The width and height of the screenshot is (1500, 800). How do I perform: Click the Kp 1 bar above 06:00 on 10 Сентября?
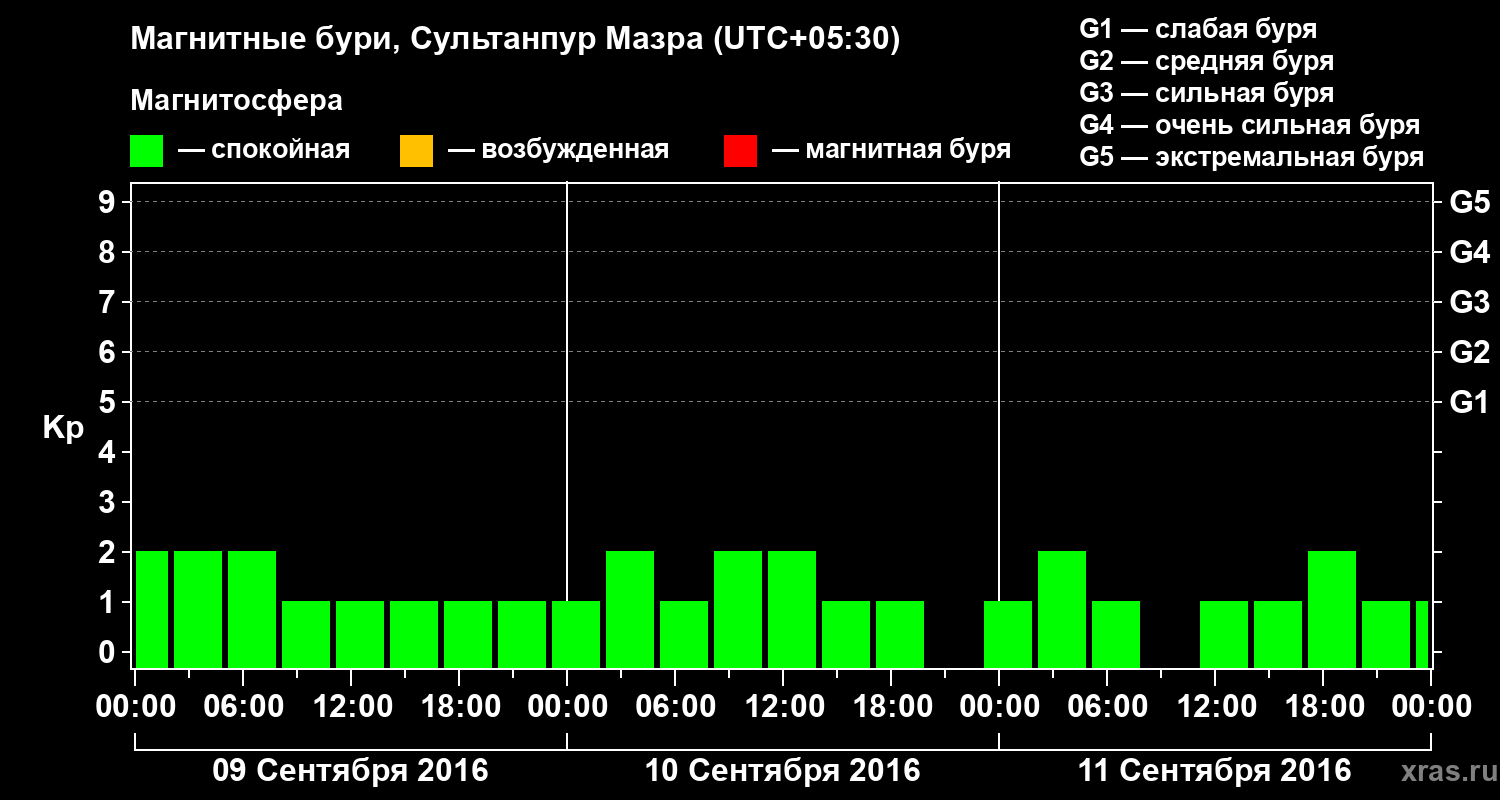684,634
